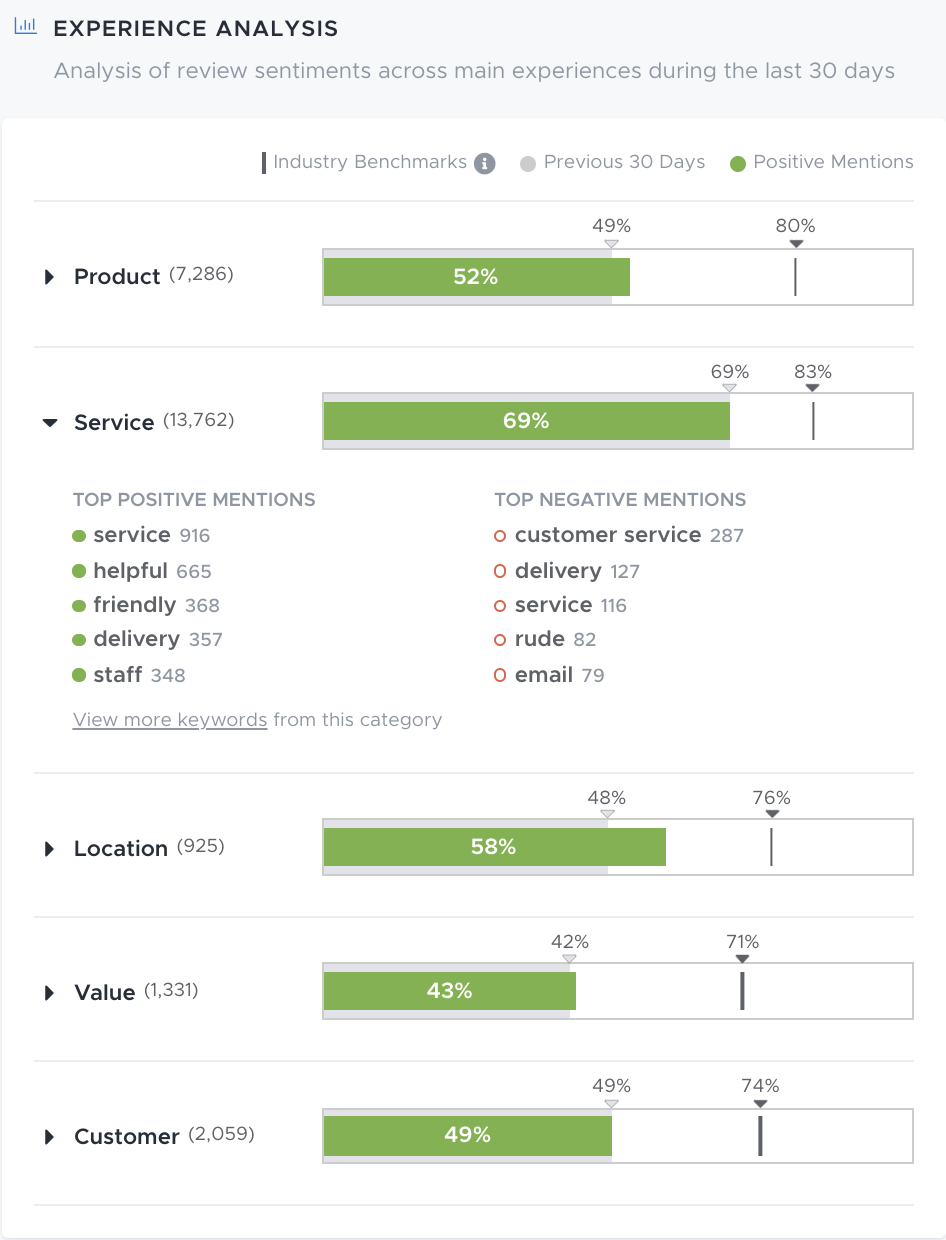Collapse the Service category row
The width and height of the screenshot is (946, 1240).
[x=50, y=422]
